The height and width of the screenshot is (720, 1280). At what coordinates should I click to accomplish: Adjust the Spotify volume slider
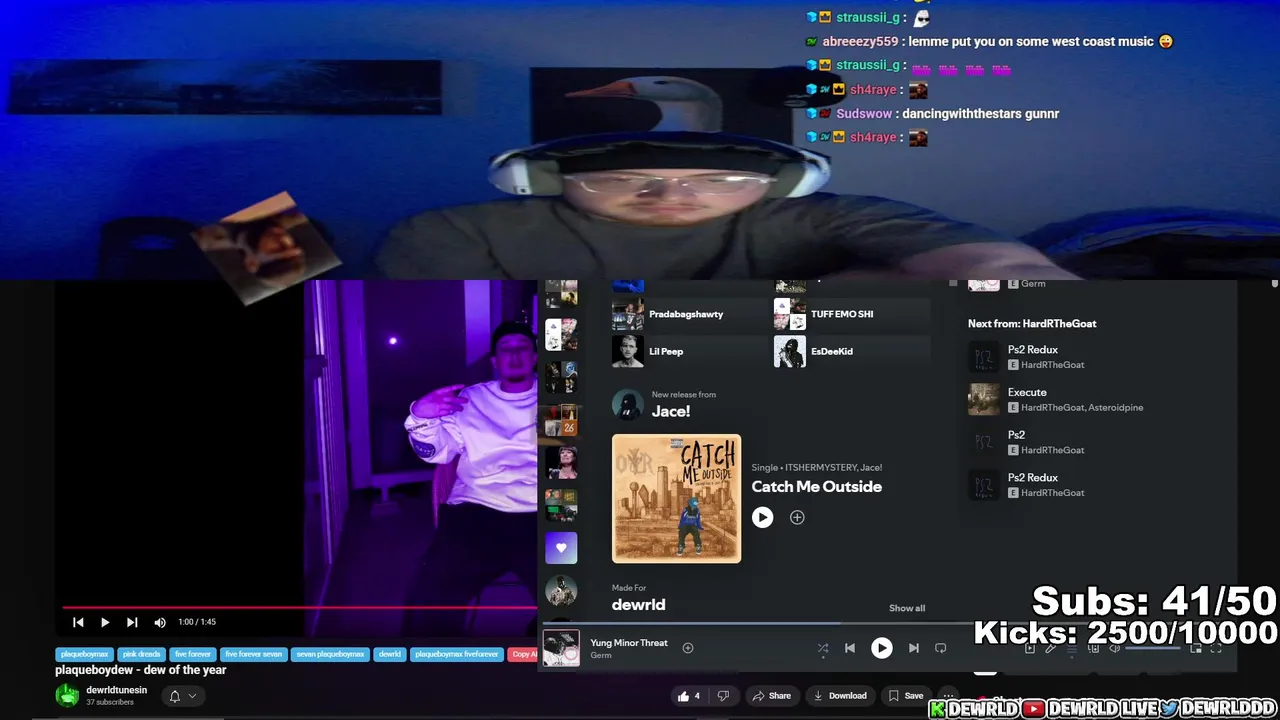coord(1154,648)
